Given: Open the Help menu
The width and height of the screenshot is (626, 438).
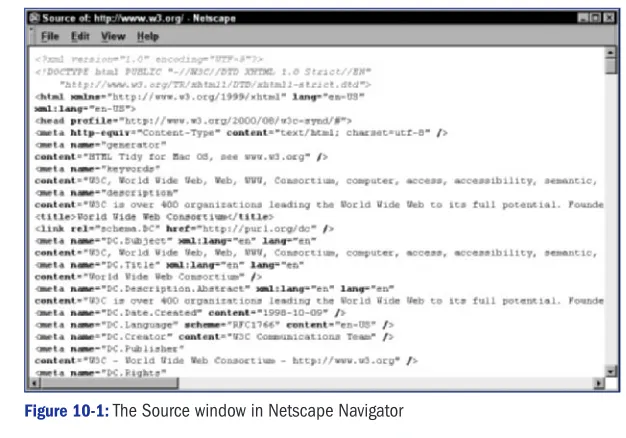Looking at the screenshot, I should point(148,37).
